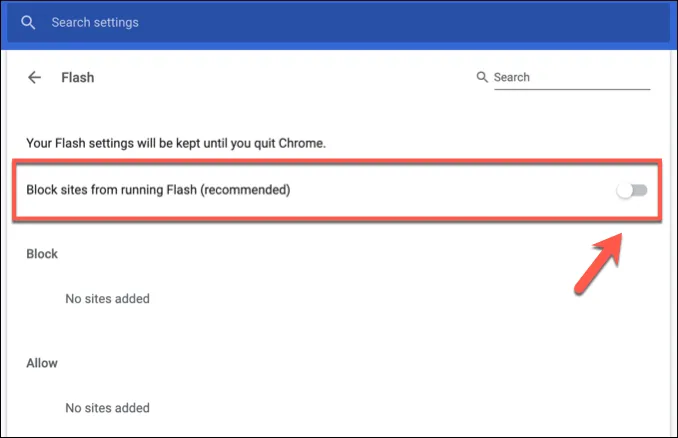Click the Flash settings kept until quit notice

click(190, 144)
